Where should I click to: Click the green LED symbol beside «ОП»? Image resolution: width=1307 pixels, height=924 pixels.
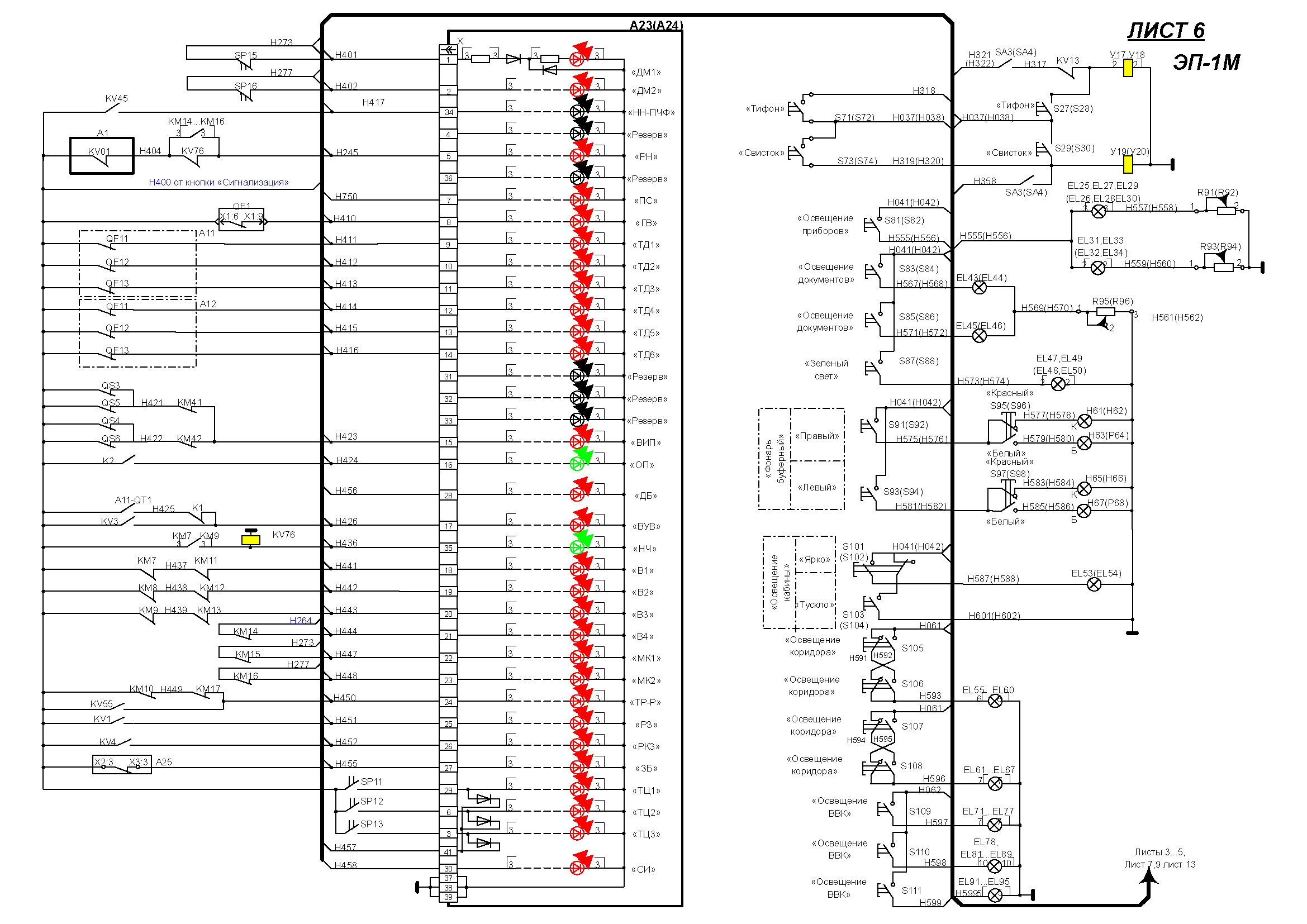[x=577, y=464]
